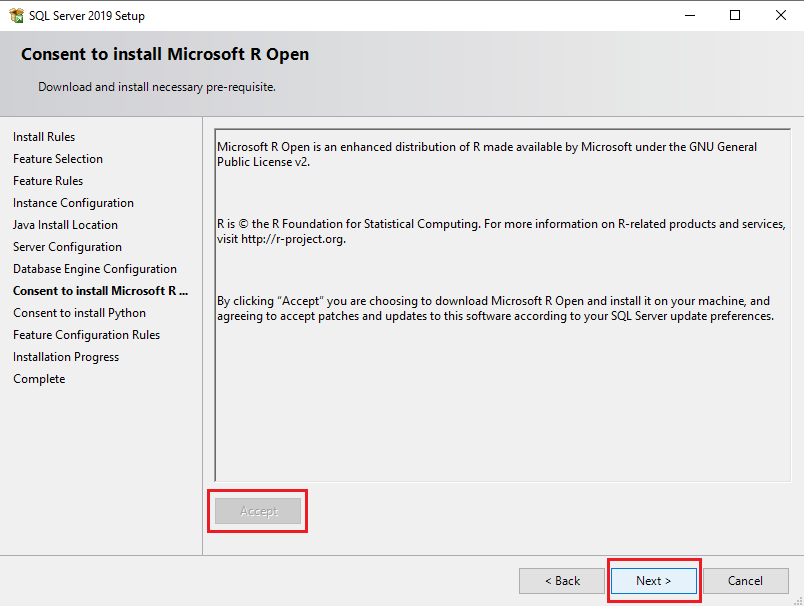804x606 pixels.
Task: Select Install Rules step in sidebar
Action: click(44, 137)
